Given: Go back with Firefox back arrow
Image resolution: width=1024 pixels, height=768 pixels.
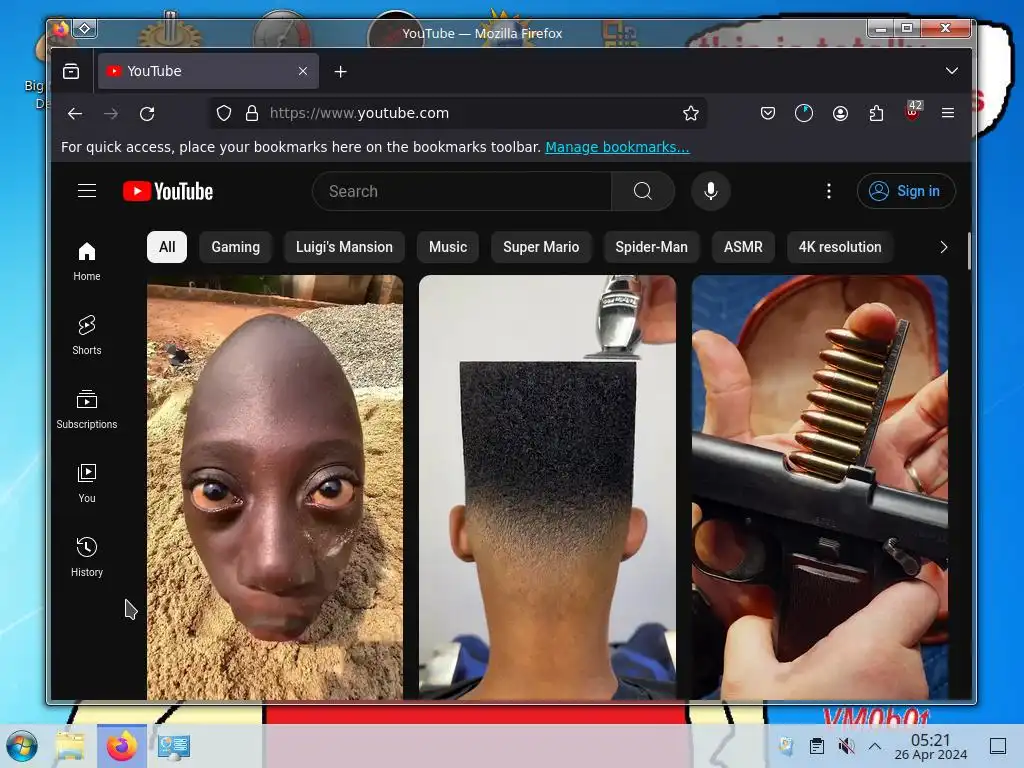Looking at the screenshot, I should point(75,114).
